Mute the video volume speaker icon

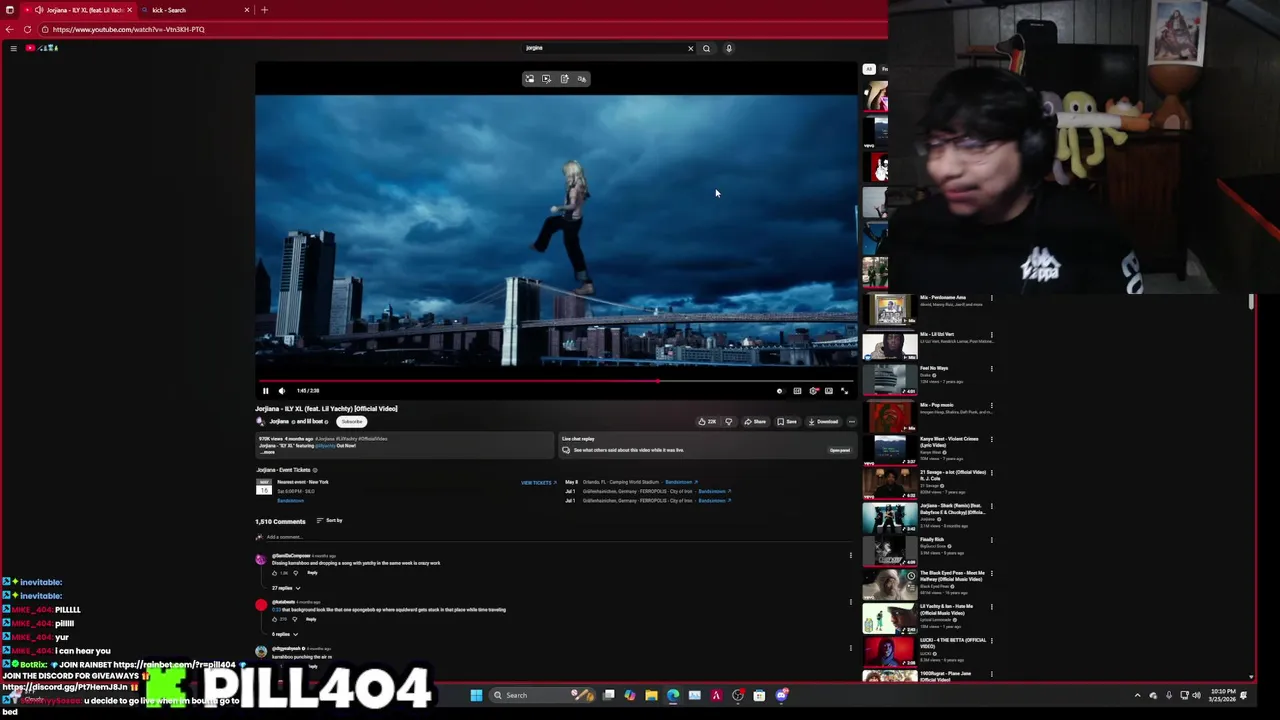pyautogui.click(x=282, y=391)
